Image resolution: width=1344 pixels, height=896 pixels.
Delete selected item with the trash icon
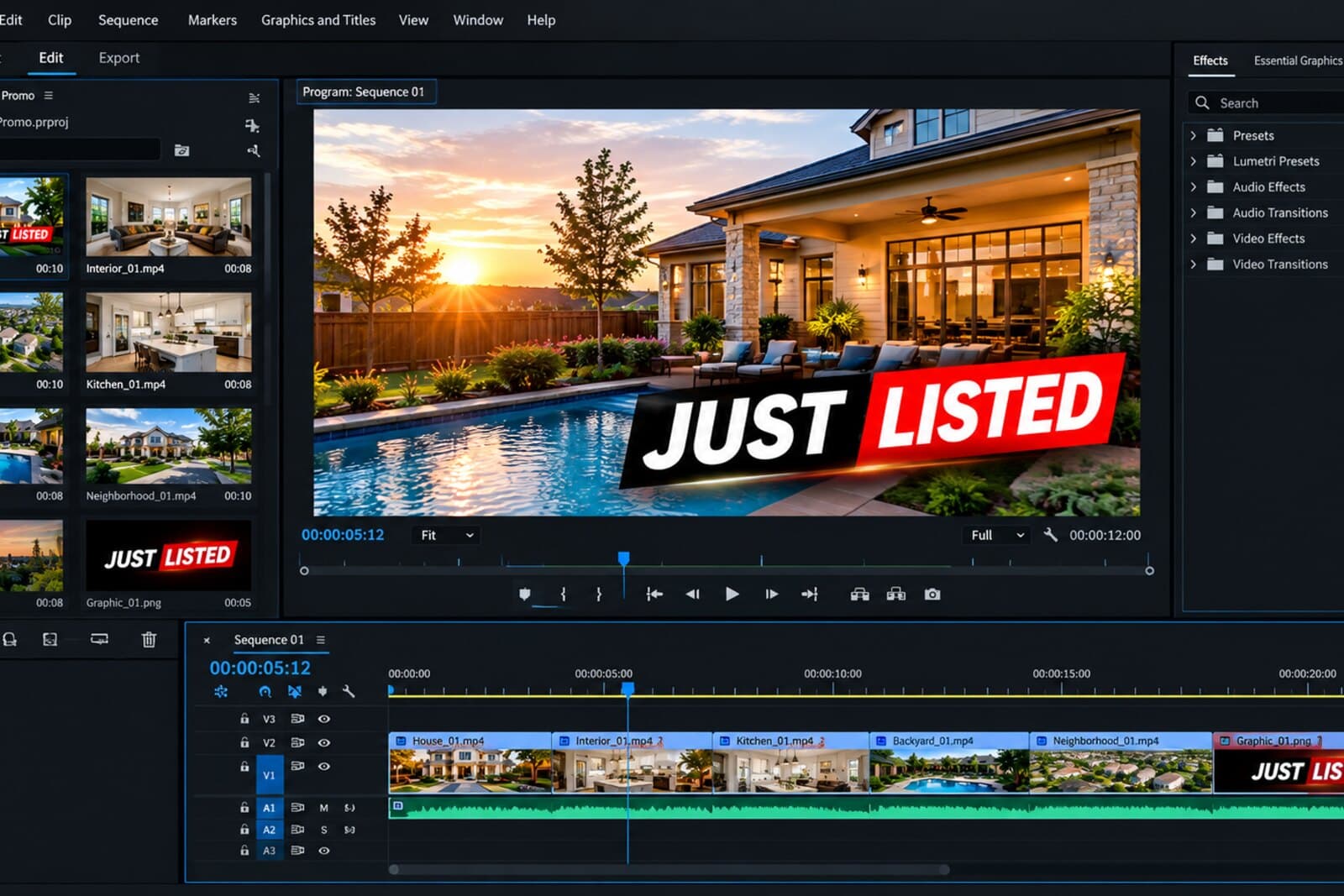pos(149,640)
